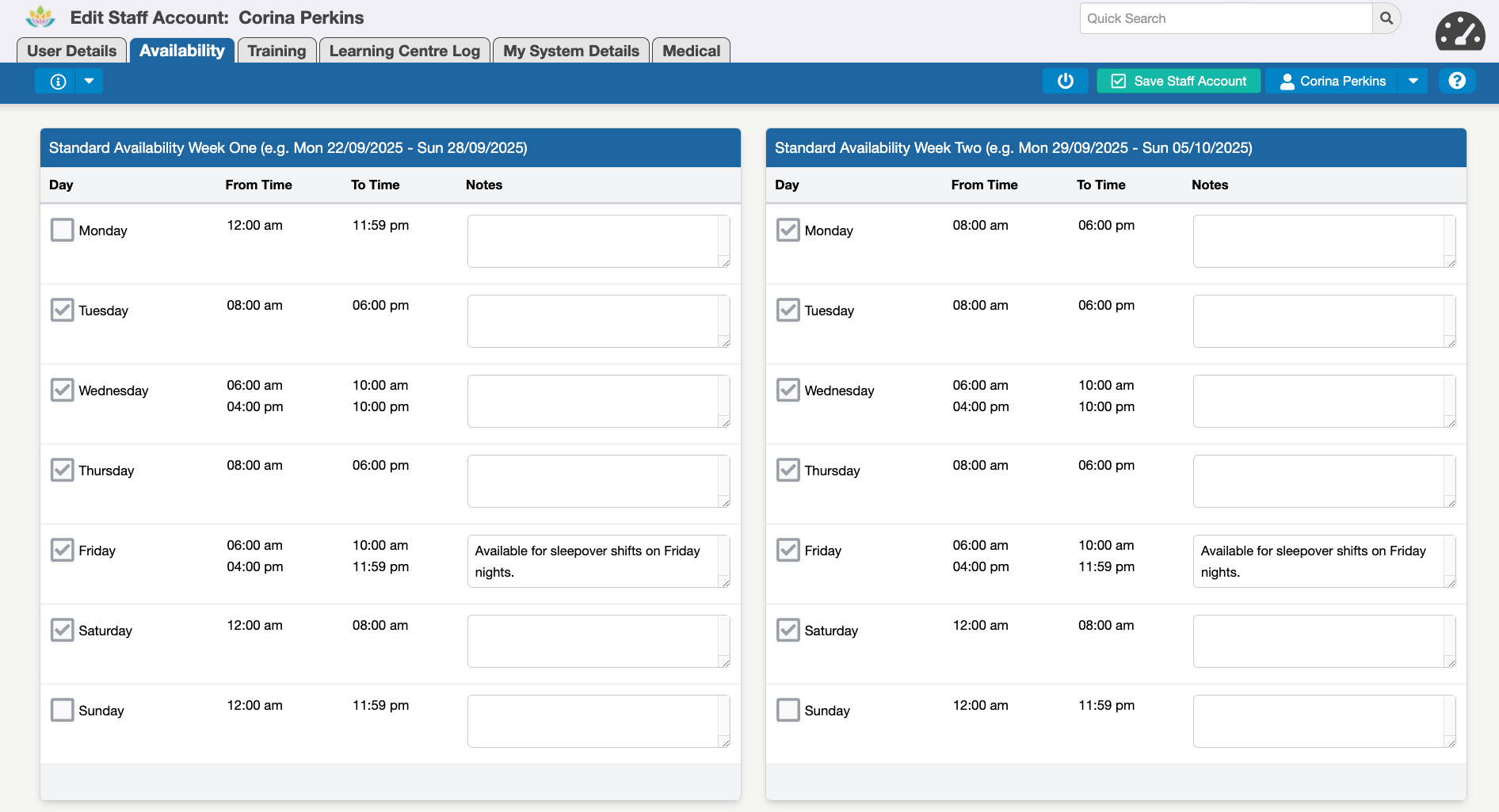Viewport: 1499px width, 812px height.
Task: Click Saturday 08:00 am To Time, Week One
Action: point(380,625)
